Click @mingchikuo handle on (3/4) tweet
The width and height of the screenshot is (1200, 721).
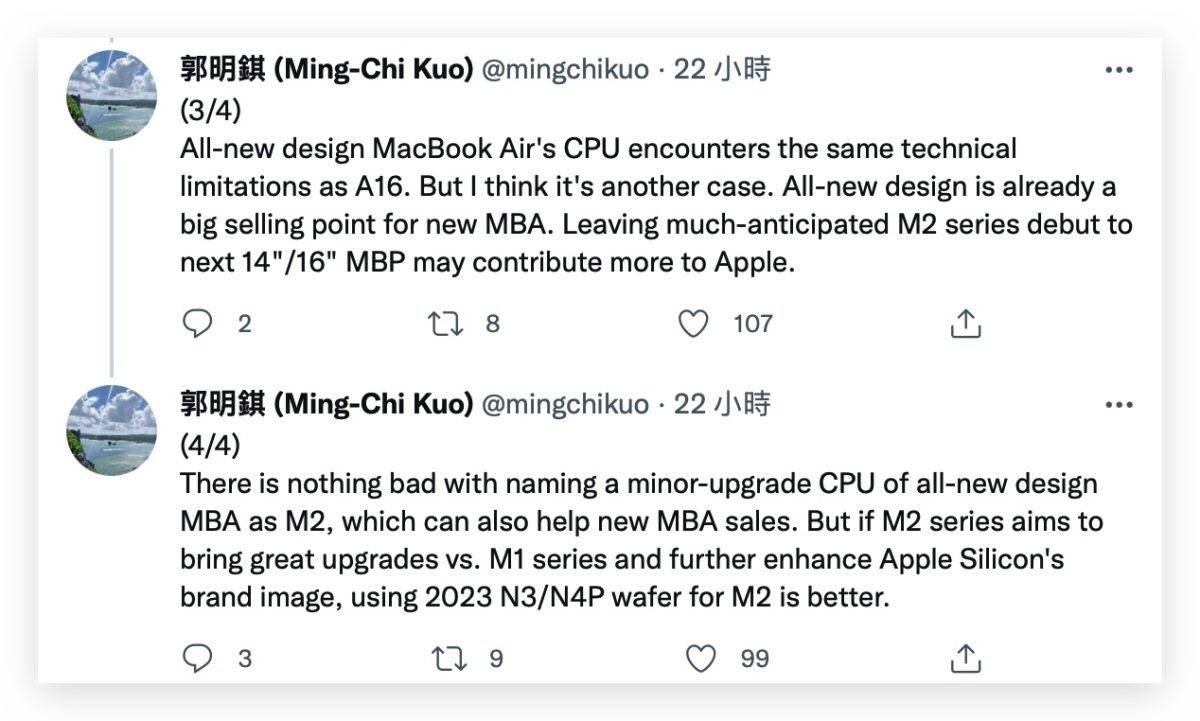(x=565, y=70)
